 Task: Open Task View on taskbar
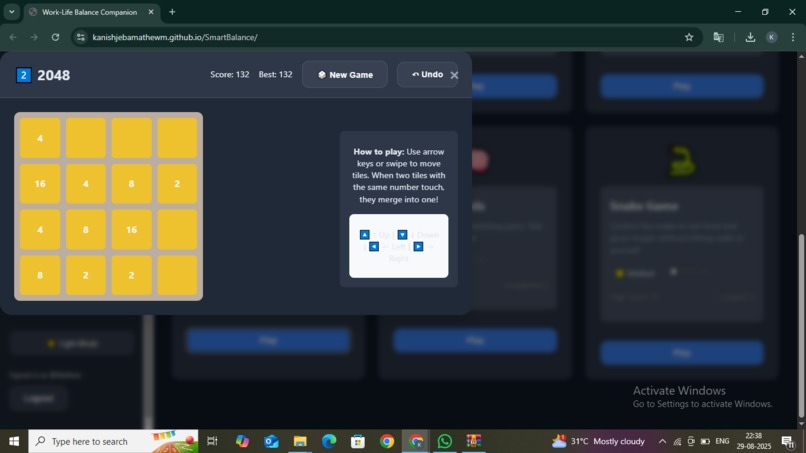tap(212, 441)
